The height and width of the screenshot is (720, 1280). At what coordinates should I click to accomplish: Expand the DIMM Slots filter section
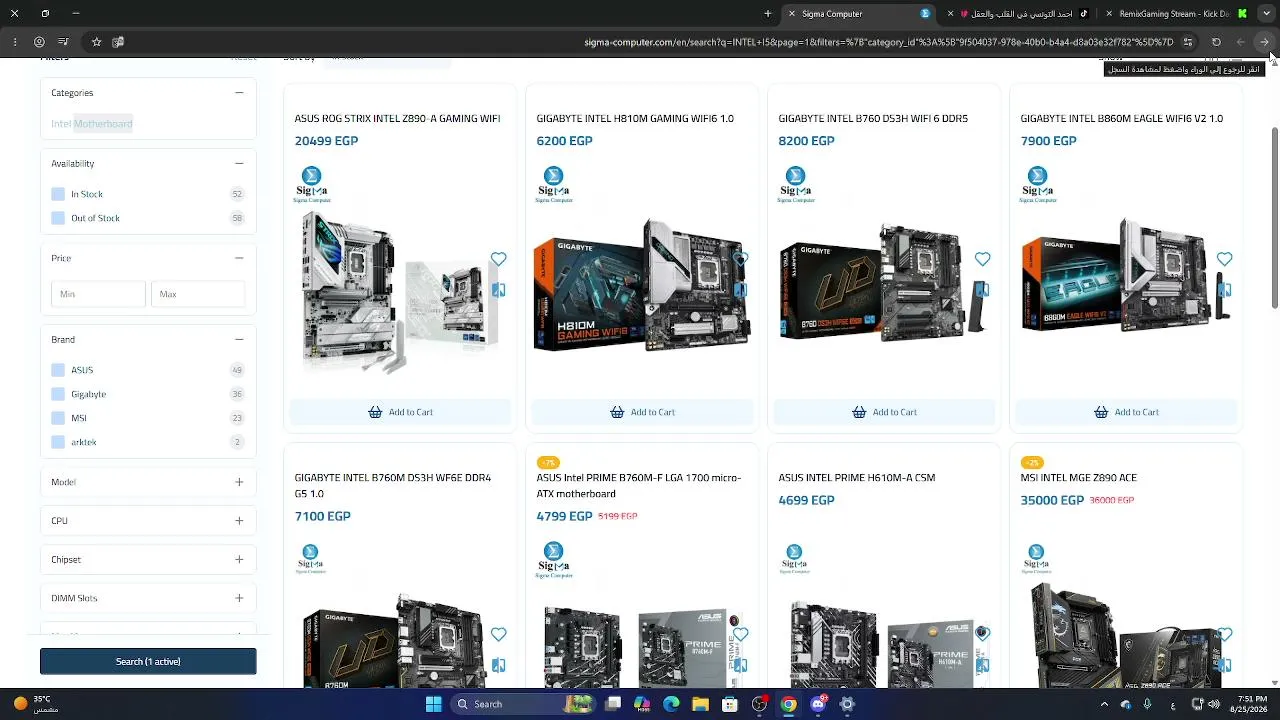tap(239, 598)
